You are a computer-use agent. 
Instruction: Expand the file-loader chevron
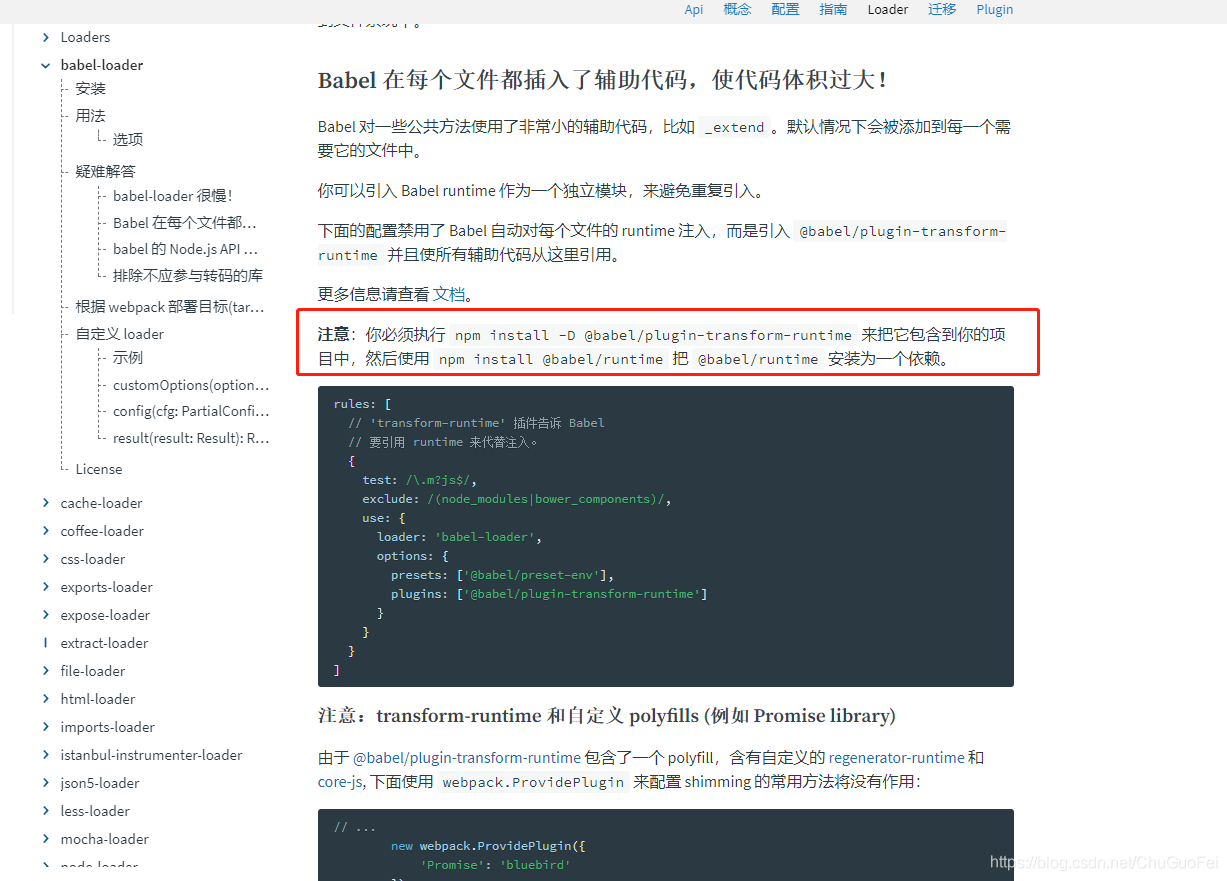tap(46, 671)
